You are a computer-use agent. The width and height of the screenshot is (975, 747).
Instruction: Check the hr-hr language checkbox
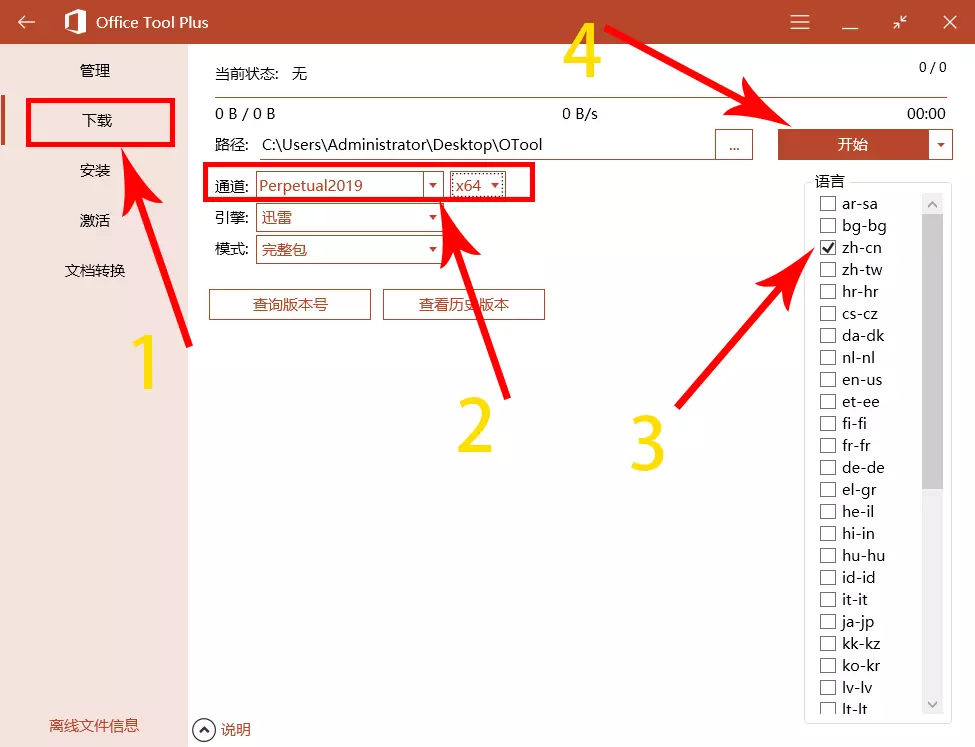[828, 291]
